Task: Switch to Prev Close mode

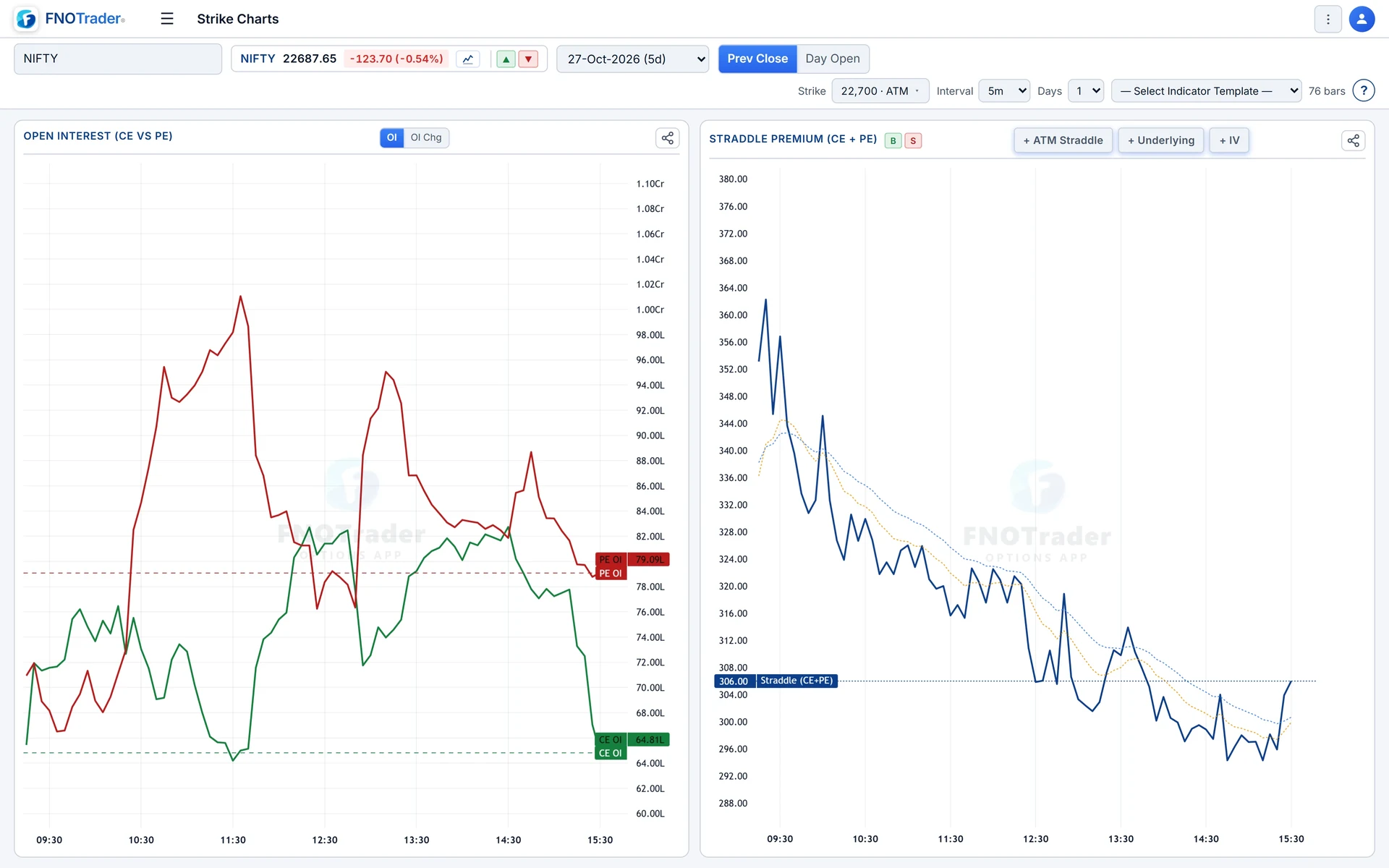Action: point(757,59)
